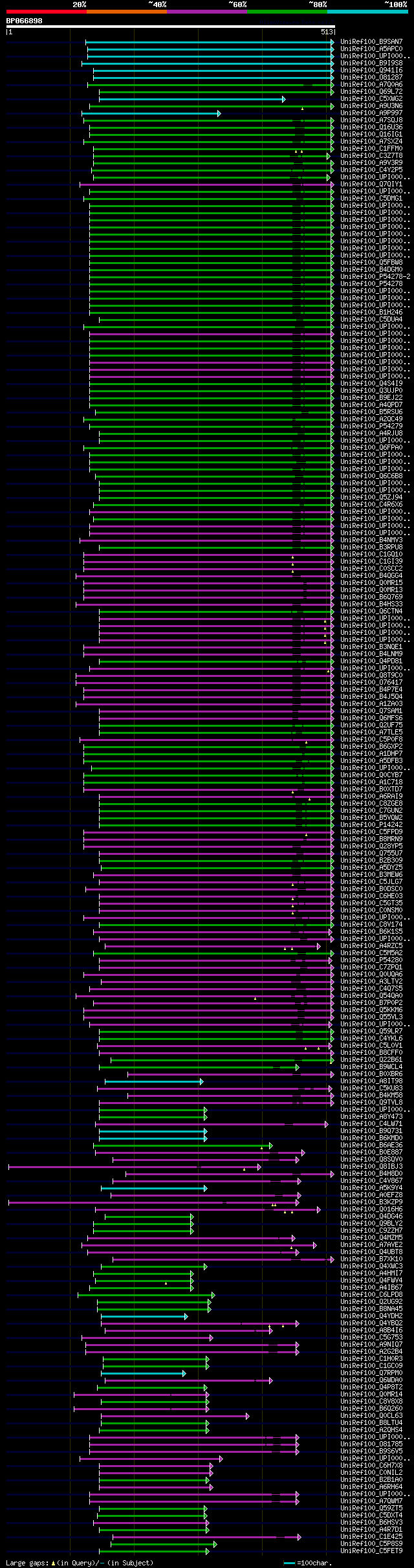
Task: Select the UniRef100_B9I9S8 hit label
Action: [x=371, y=63]
